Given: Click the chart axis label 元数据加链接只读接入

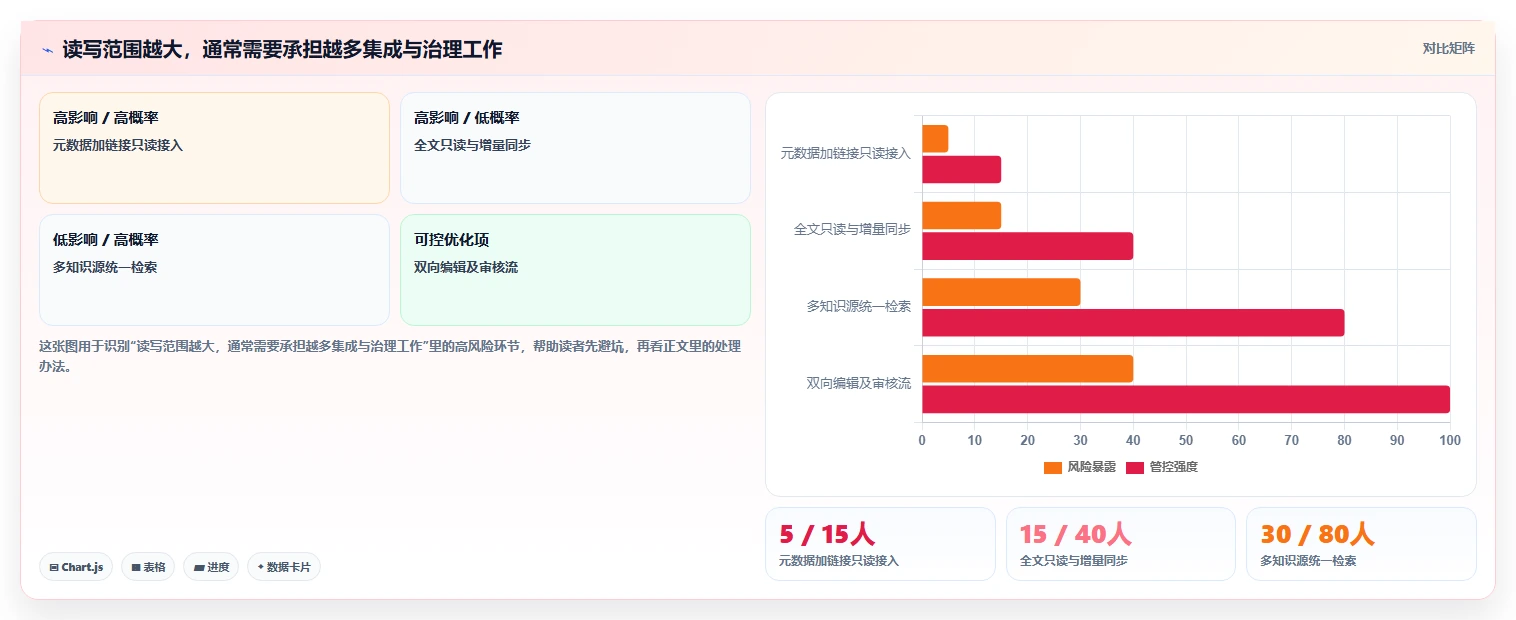Looking at the screenshot, I should (846, 153).
